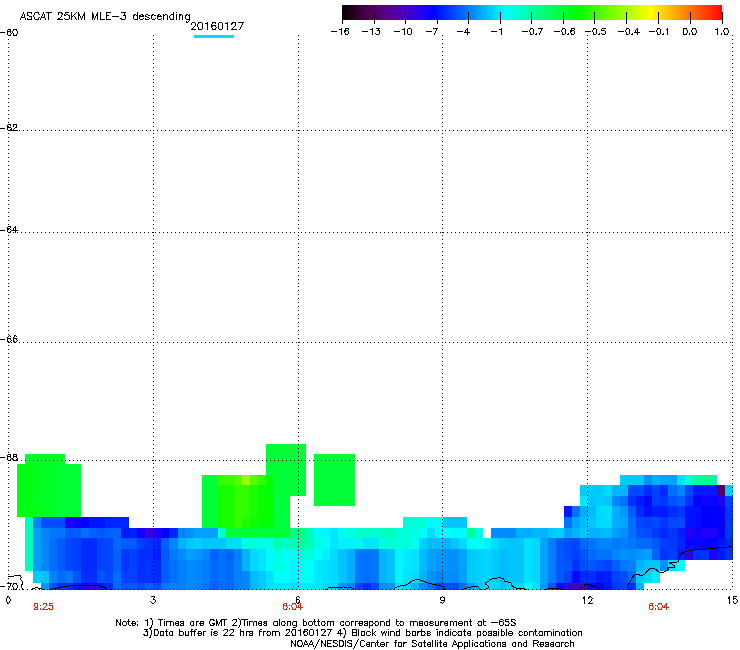This screenshot has height=650, width=740.
Task: Click the -0.7 color scale label
Action: pyautogui.click(x=532, y=32)
